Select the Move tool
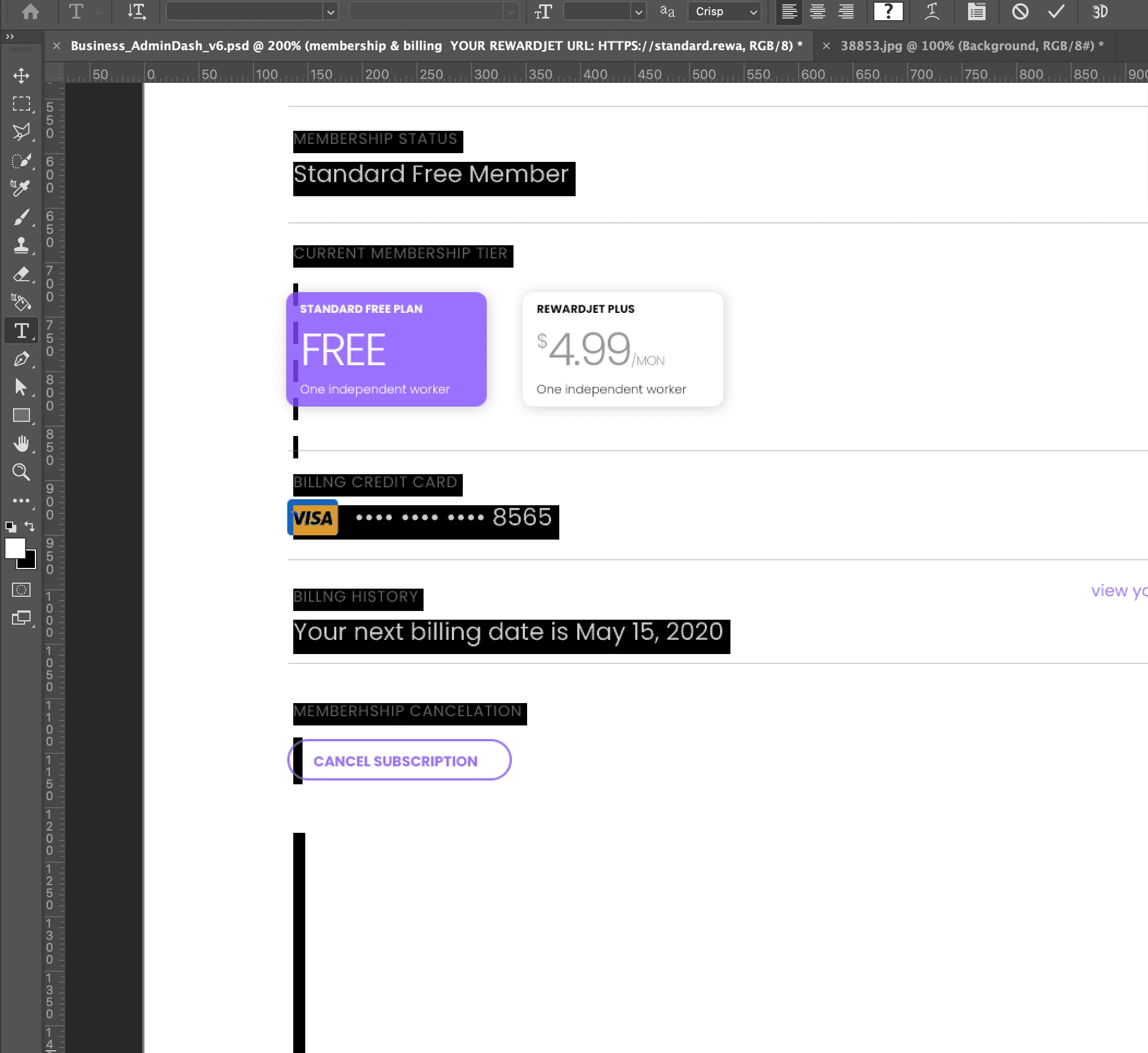Screen dimensions: 1148x1053 pyautogui.click(x=21, y=76)
